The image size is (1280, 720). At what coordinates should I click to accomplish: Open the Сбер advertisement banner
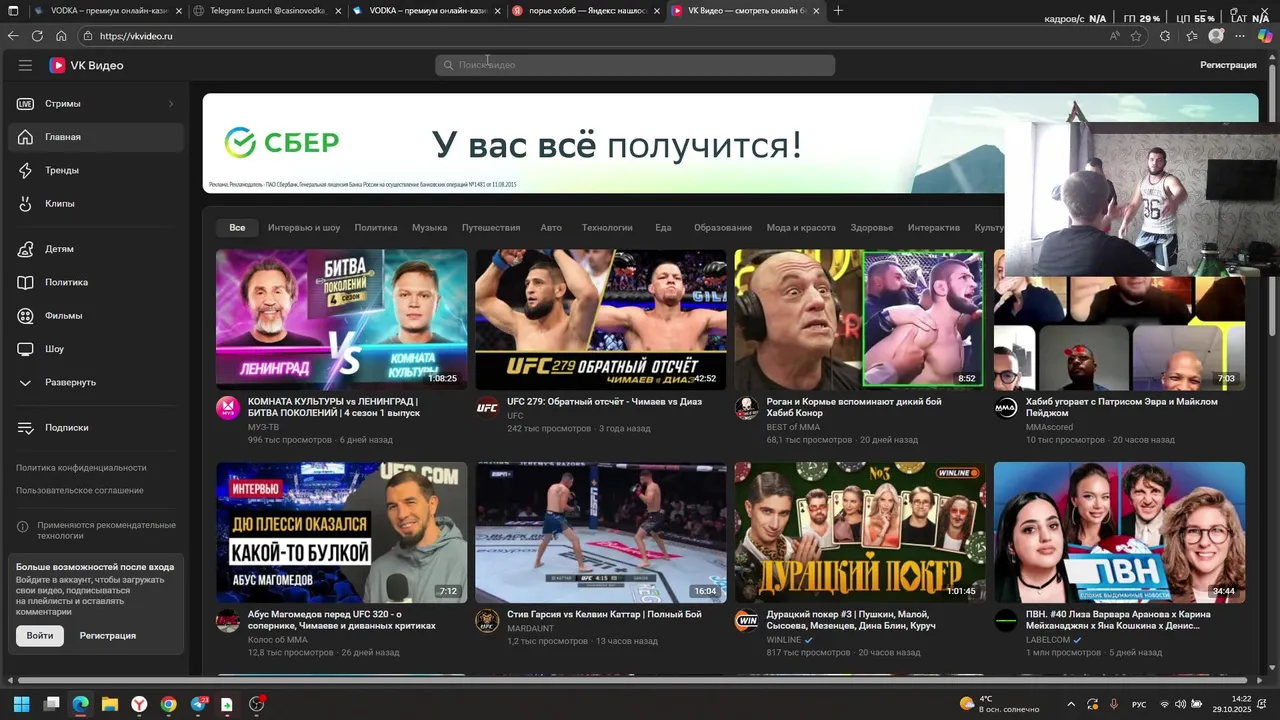tap(730, 143)
